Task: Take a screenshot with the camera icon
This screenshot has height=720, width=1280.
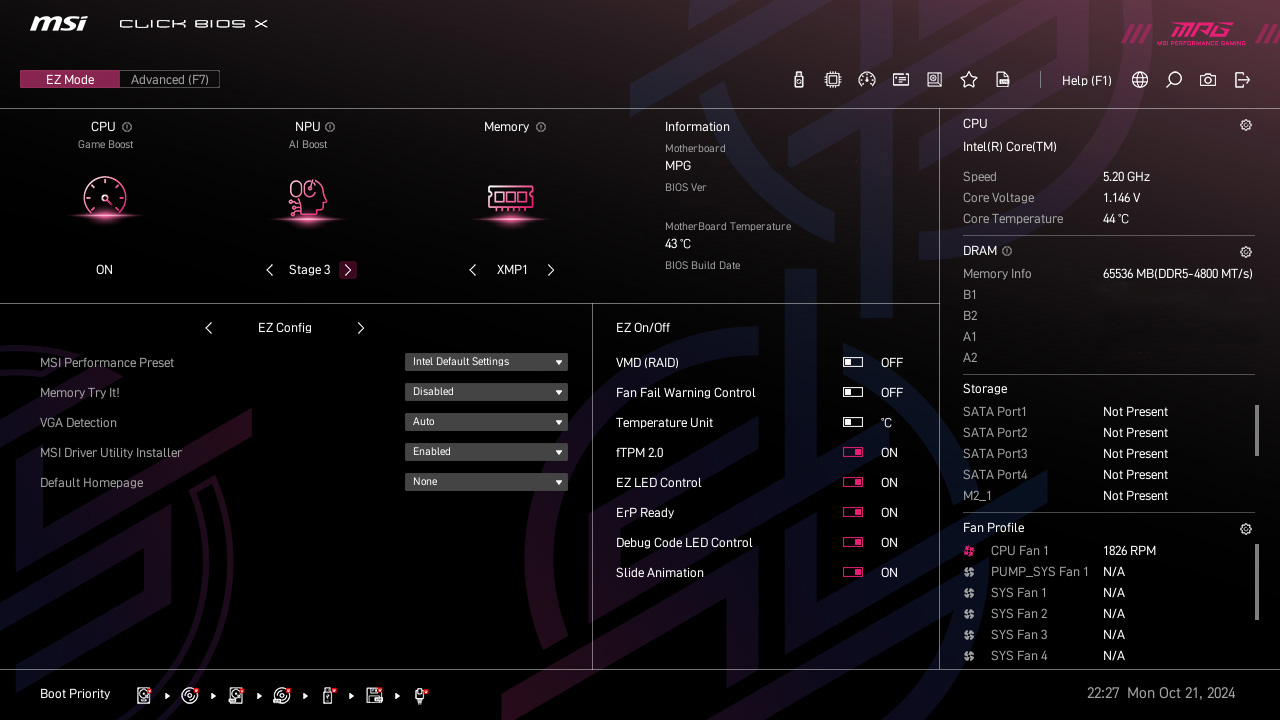Action: click(x=1207, y=80)
